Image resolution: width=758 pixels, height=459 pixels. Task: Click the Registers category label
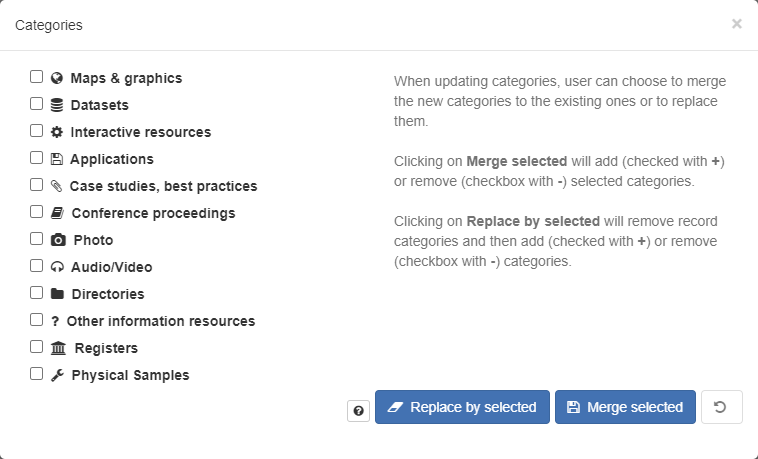(x=106, y=348)
